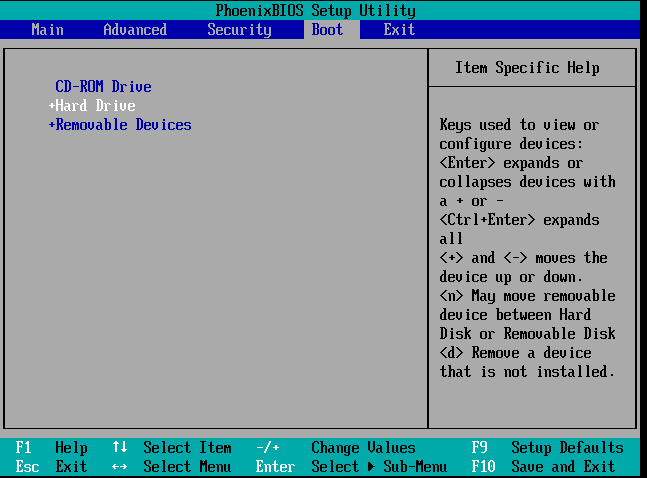Image resolution: width=647 pixels, height=478 pixels.
Task: Click the up/down arrows Select Item hint
Action: [x=172, y=447]
